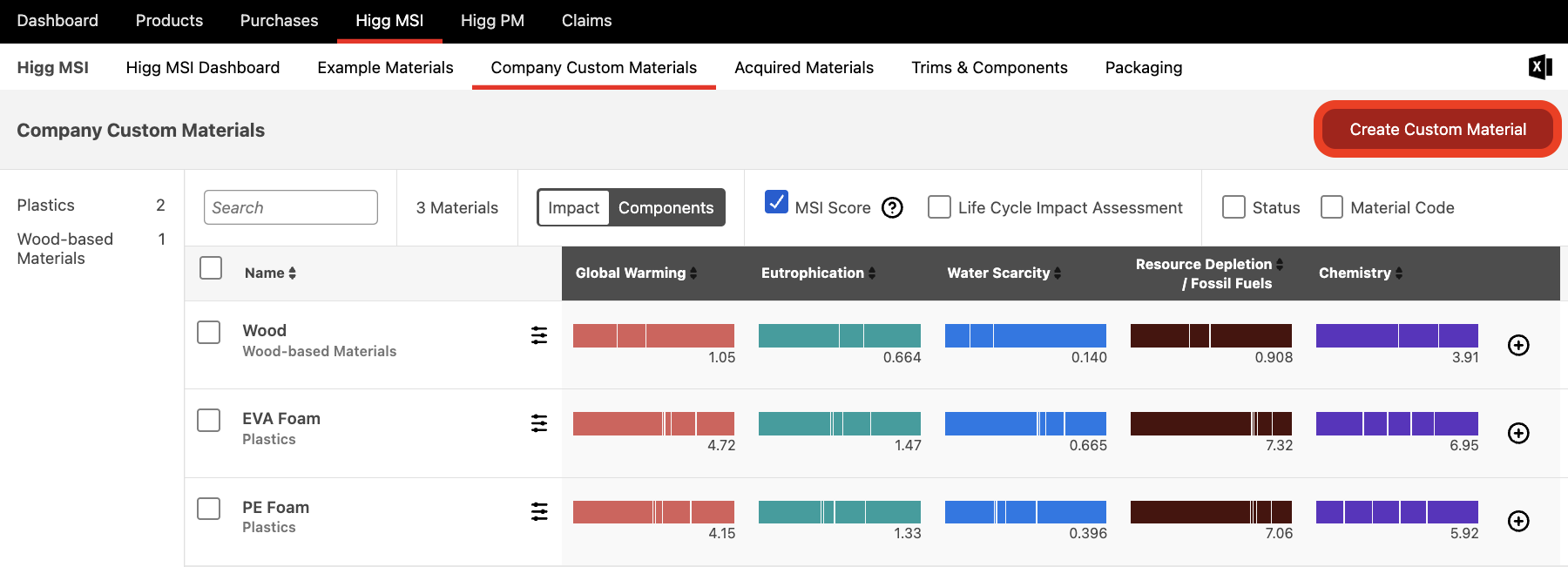Export the materials list to Excel

1540,67
